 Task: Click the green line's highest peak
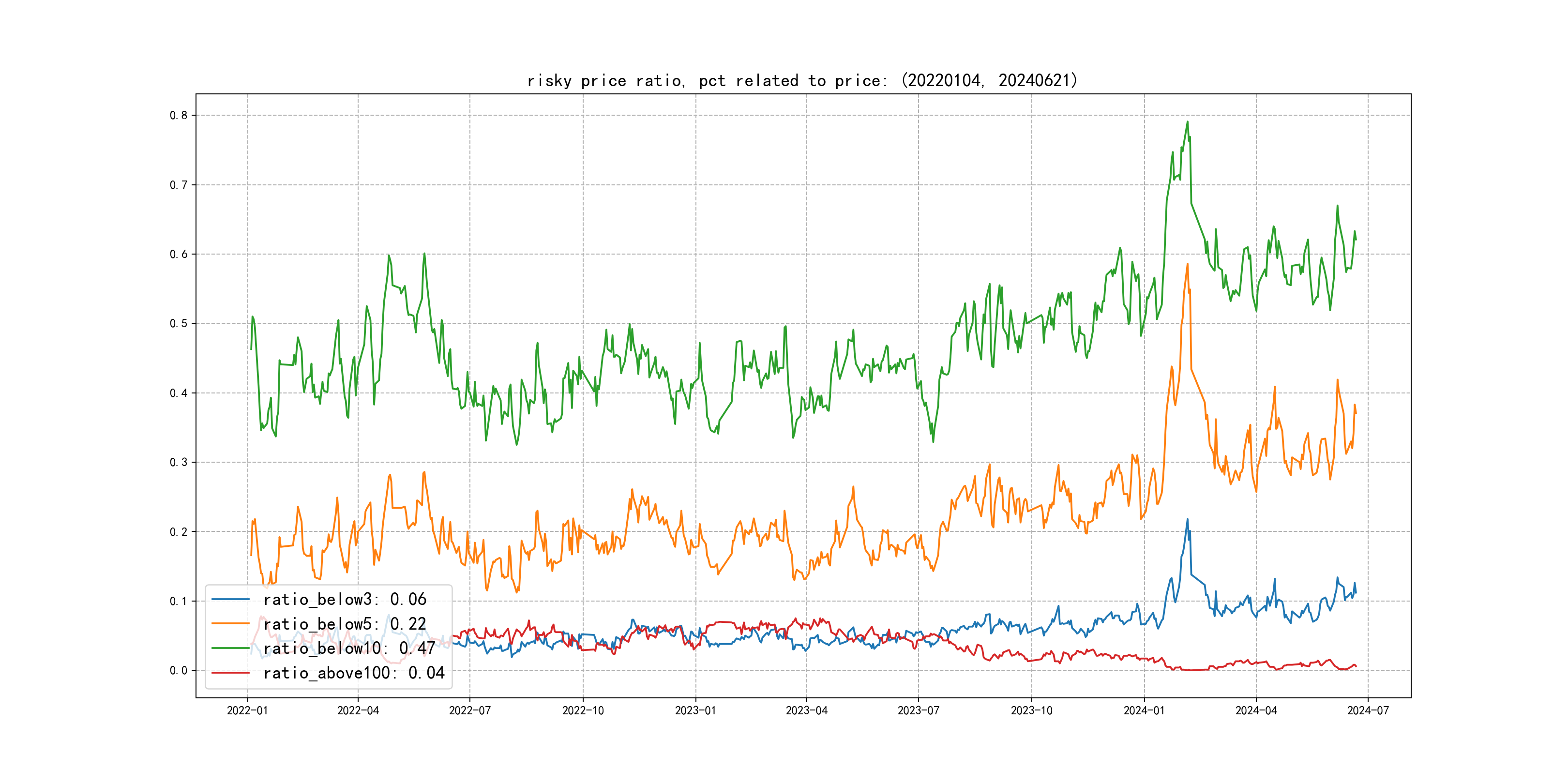[x=1187, y=122]
